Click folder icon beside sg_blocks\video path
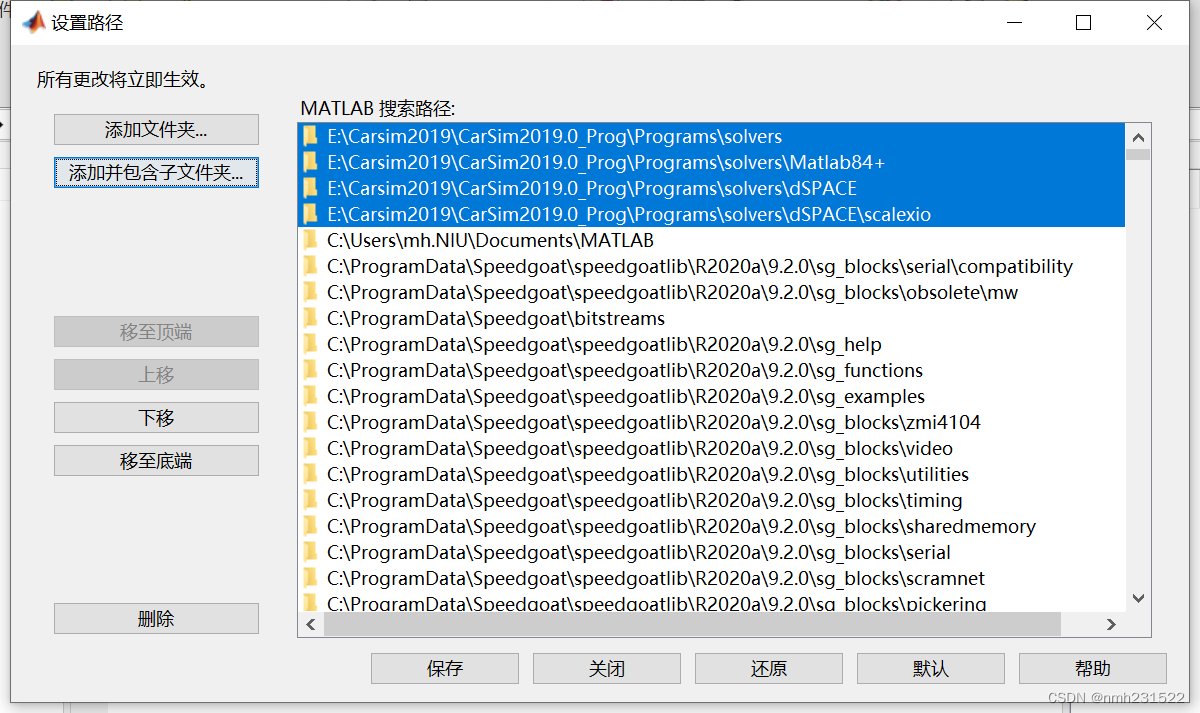Image resolution: width=1200 pixels, height=713 pixels. click(x=311, y=448)
